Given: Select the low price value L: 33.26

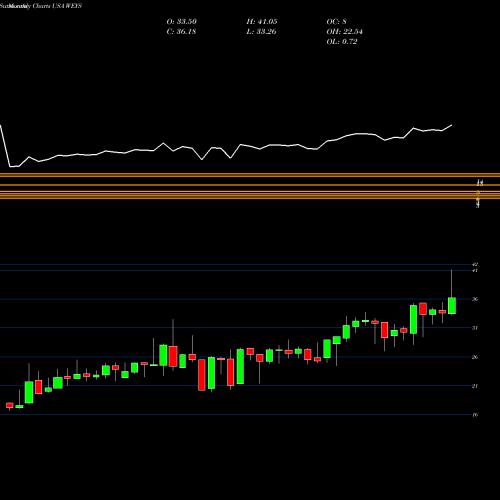Looking at the screenshot, I should tap(261, 32).
